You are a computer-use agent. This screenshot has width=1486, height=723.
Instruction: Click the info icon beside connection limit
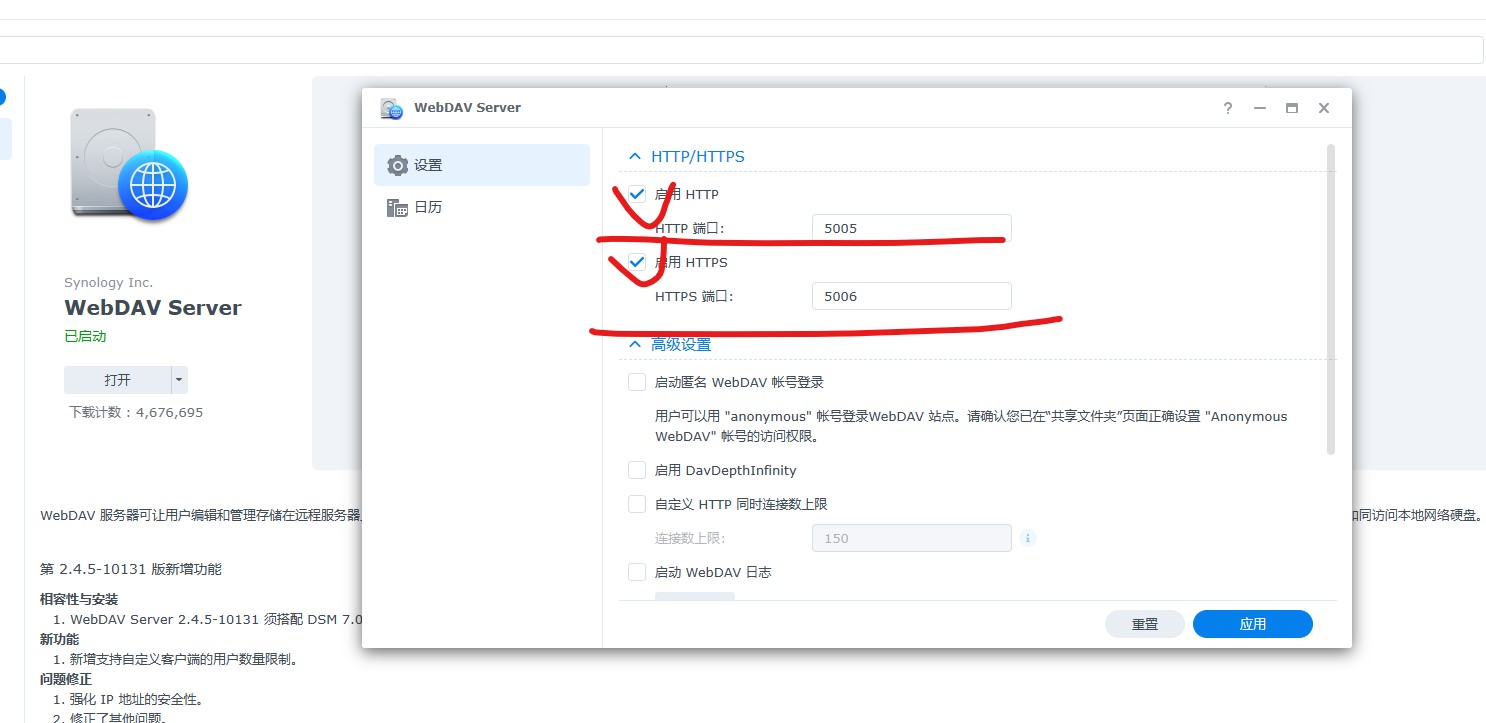coord(1028,538)
